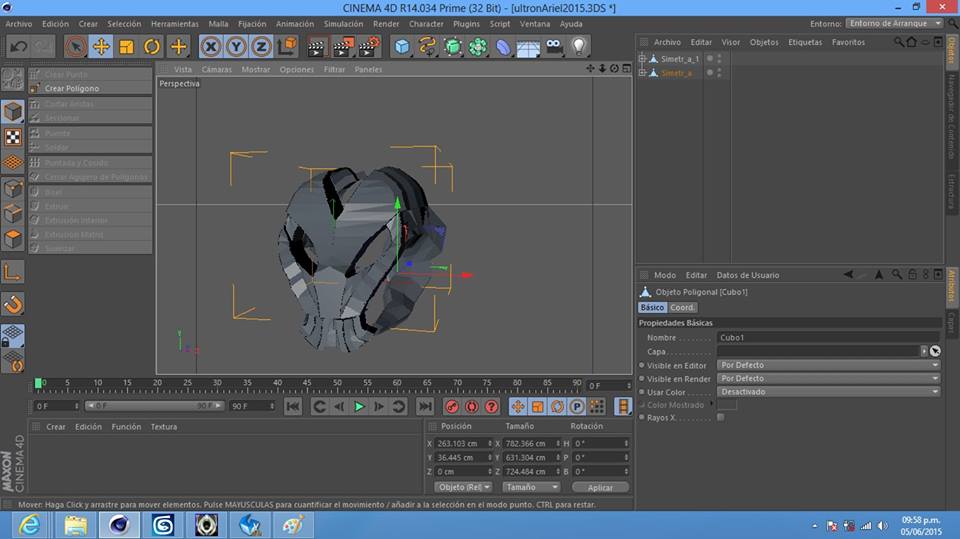Toggle the Z axis lock

click(261, 47)
